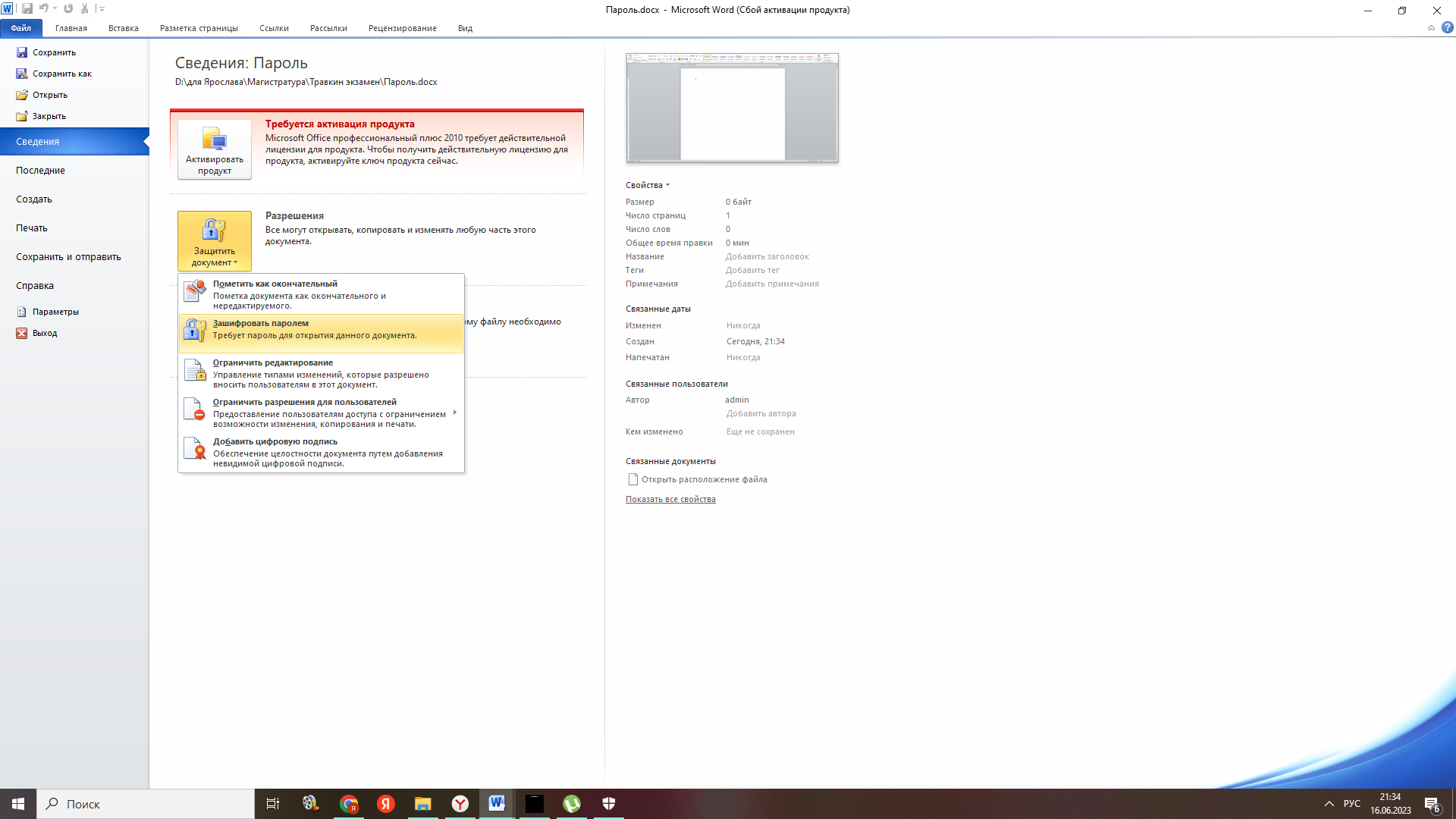Open the Help question mark icon
Screen dimensions: 1456x819
pyautogui.click(x=1448, y=28)
